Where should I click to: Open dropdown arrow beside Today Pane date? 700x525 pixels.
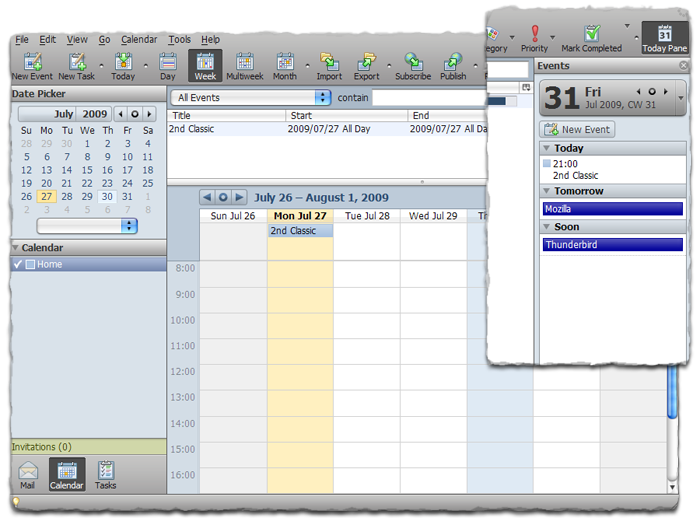[x=681, y=98]
